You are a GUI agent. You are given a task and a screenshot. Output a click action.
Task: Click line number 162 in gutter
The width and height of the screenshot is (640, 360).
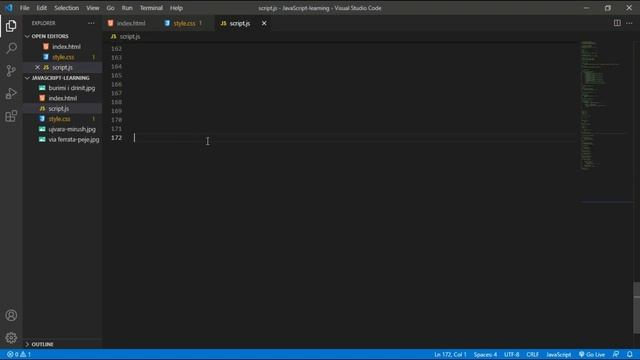point(116,49)
